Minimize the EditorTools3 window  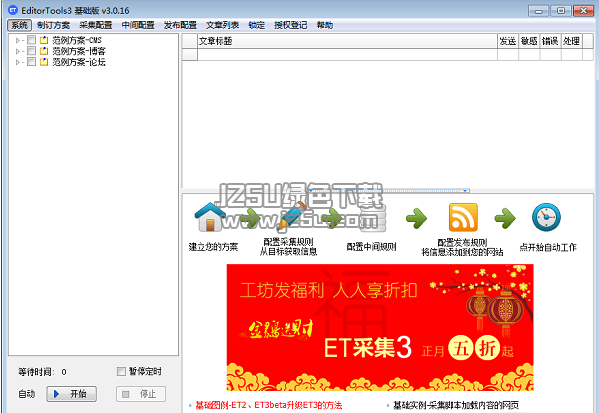539,11
